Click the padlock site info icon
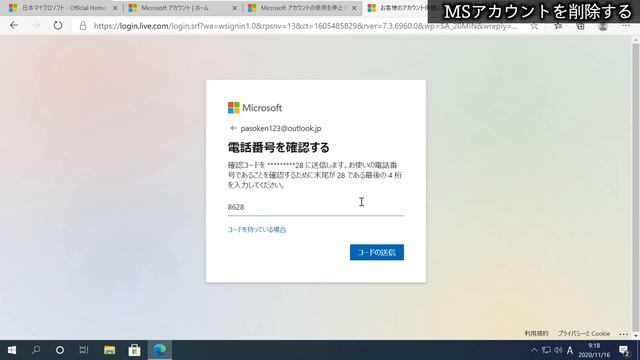Screen dimensions: 640x360 point(83,26)
